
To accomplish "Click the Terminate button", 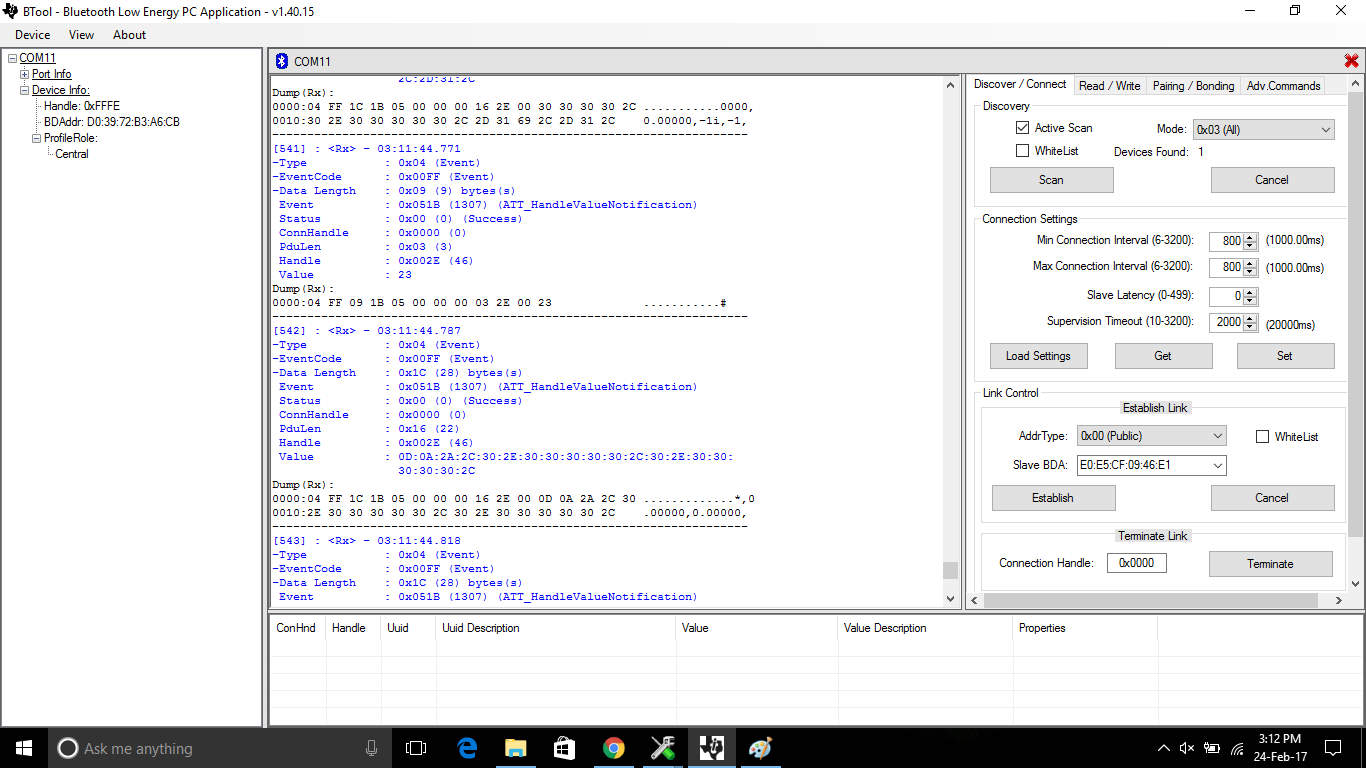I will pyautogui.click(x=1270, y=564).
